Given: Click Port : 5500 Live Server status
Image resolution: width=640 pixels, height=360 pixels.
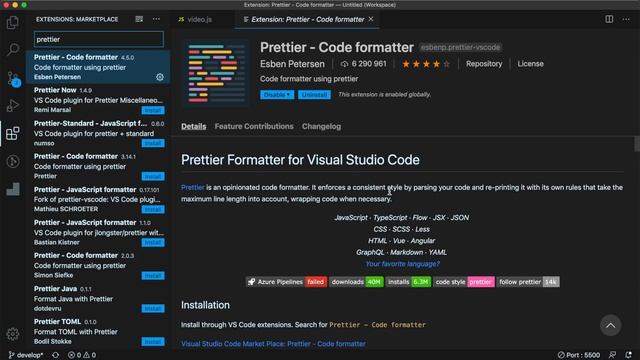Looking at the screenshot, I should (578, 355).
